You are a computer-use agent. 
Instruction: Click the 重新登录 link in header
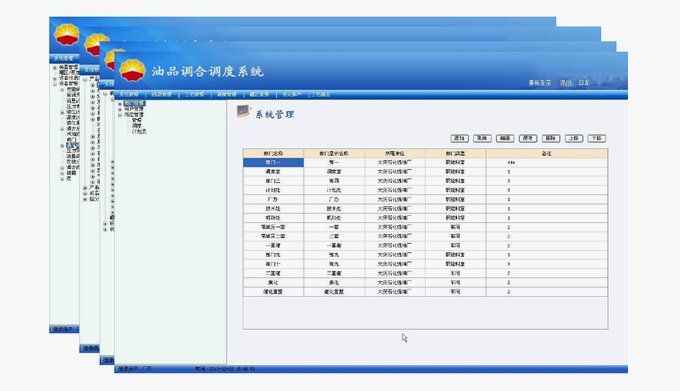pyautogui.click(x=539, y=83)
